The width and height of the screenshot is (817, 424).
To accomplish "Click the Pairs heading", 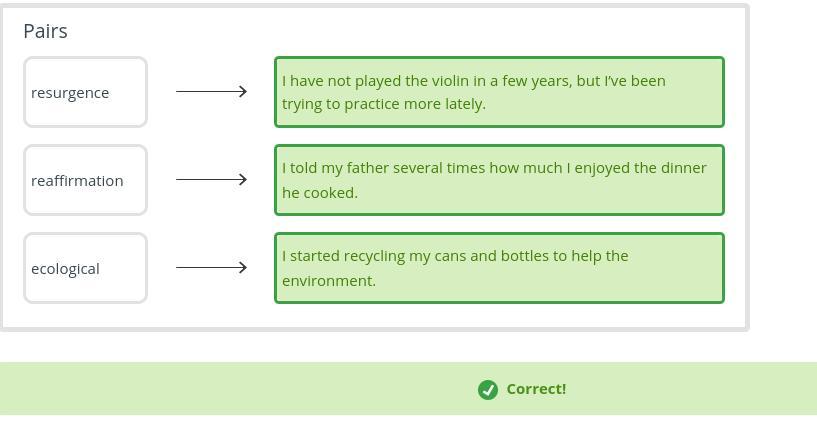I will (x=46, y=31).
